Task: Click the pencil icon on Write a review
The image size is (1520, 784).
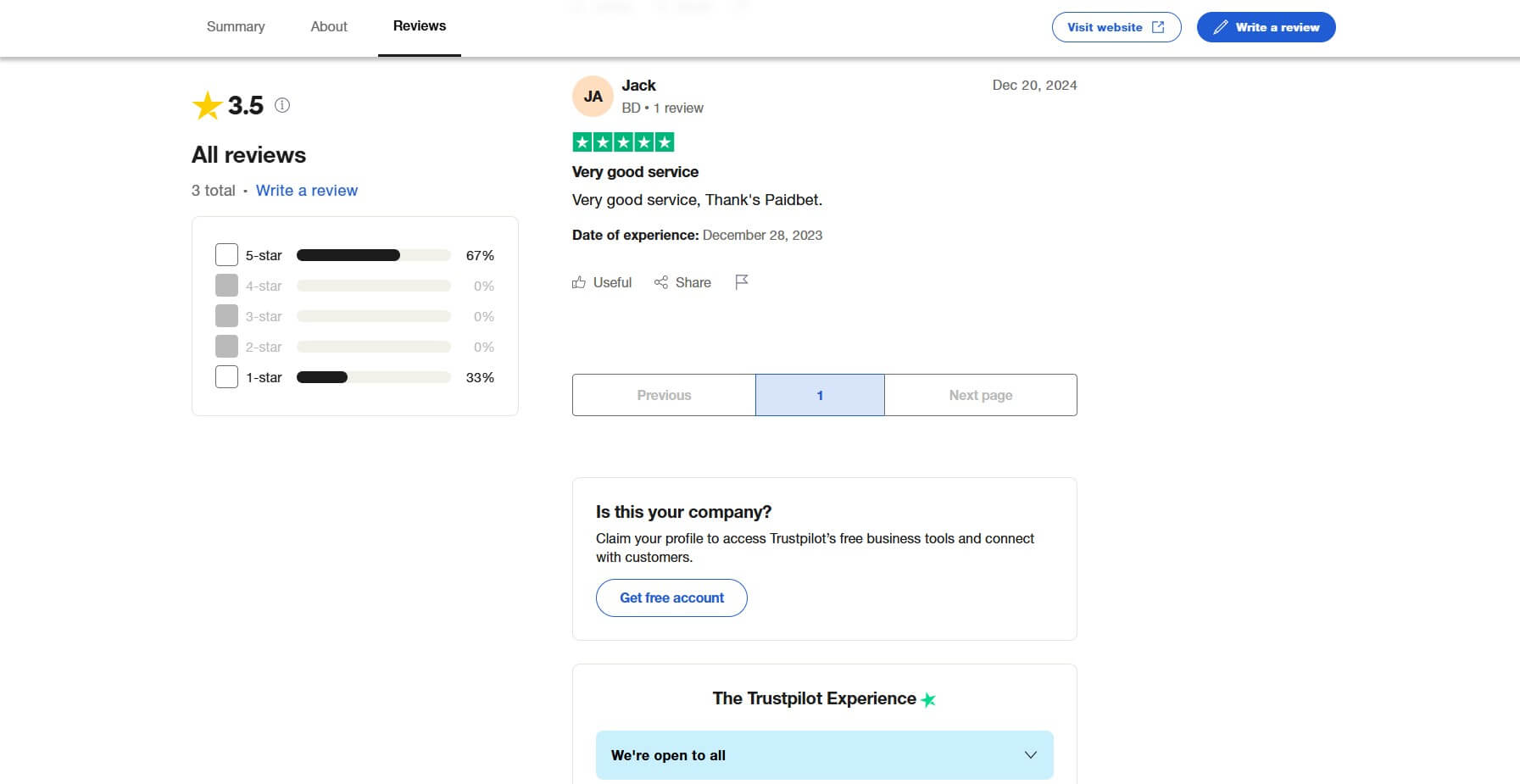Action: point(1221,27)
